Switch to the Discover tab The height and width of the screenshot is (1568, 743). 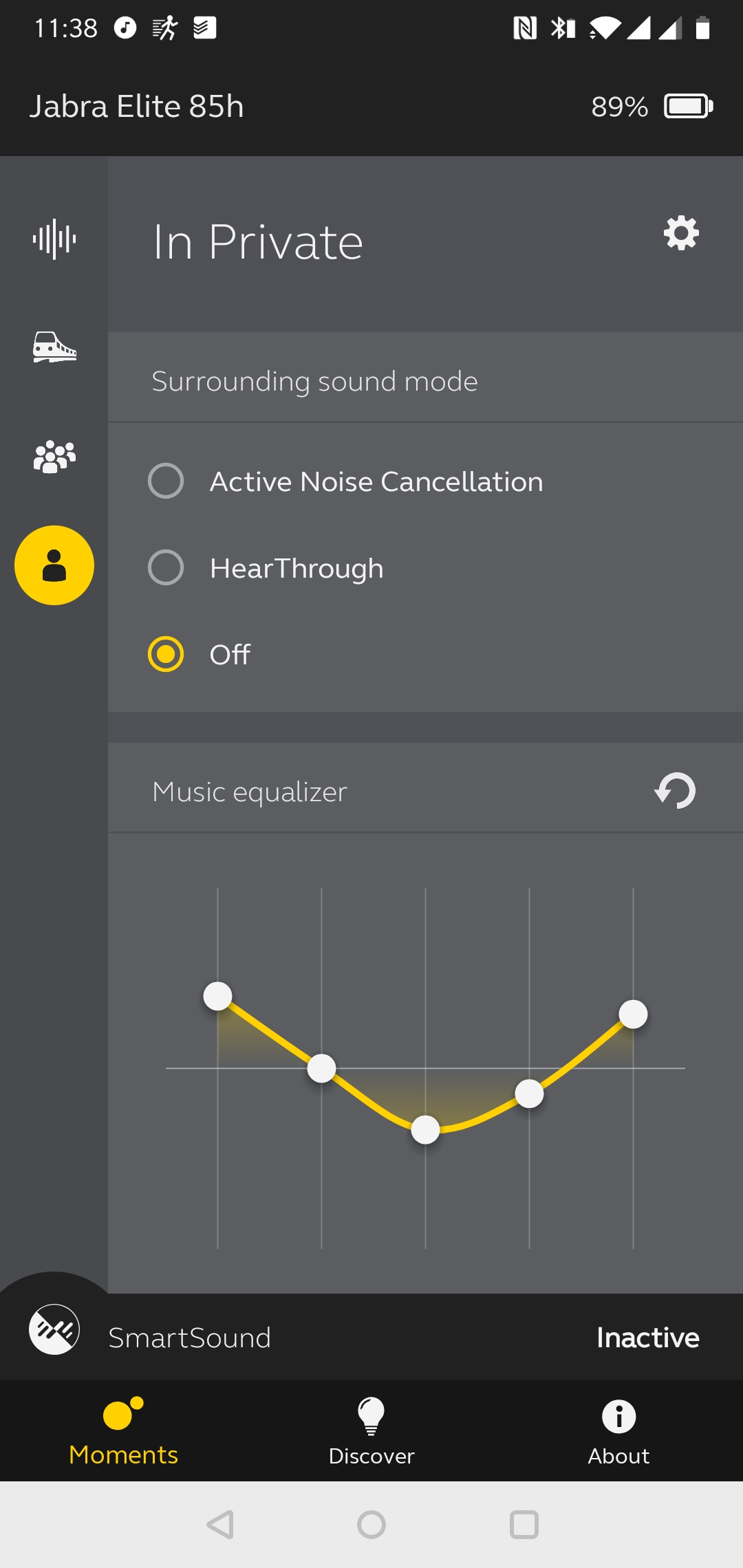click(x=371, y=1431)
